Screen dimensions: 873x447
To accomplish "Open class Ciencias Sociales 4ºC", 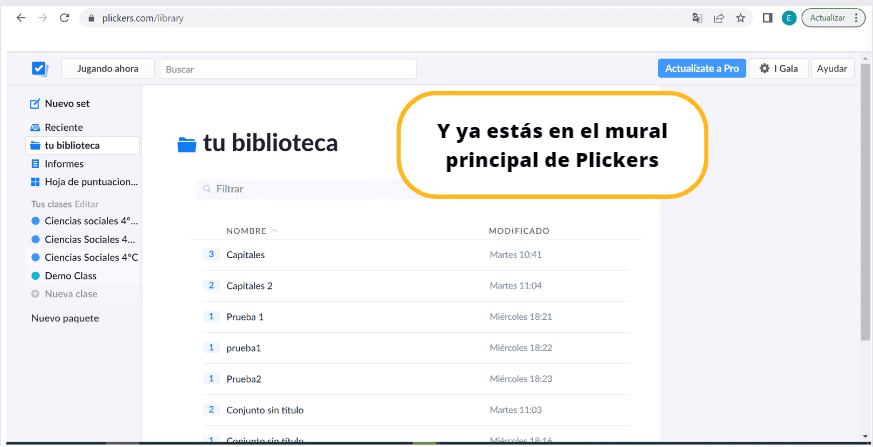I will (91, 257).
